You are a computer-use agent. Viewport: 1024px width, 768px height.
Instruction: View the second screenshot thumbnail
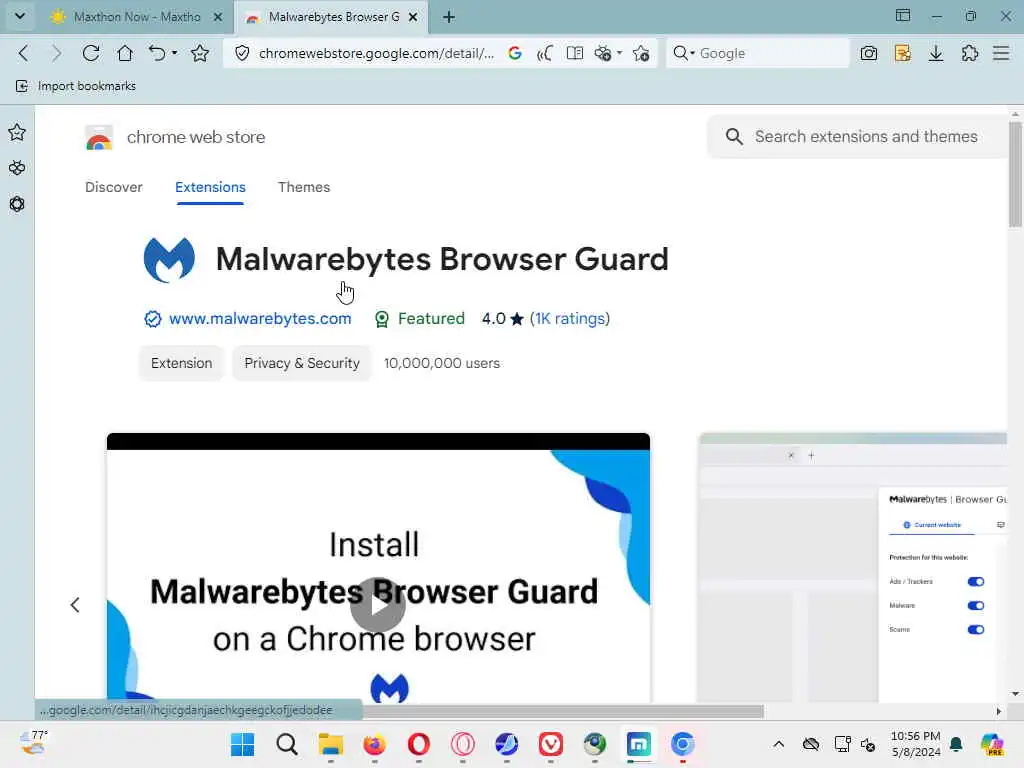pyautogui.click(x=852, y=567)
